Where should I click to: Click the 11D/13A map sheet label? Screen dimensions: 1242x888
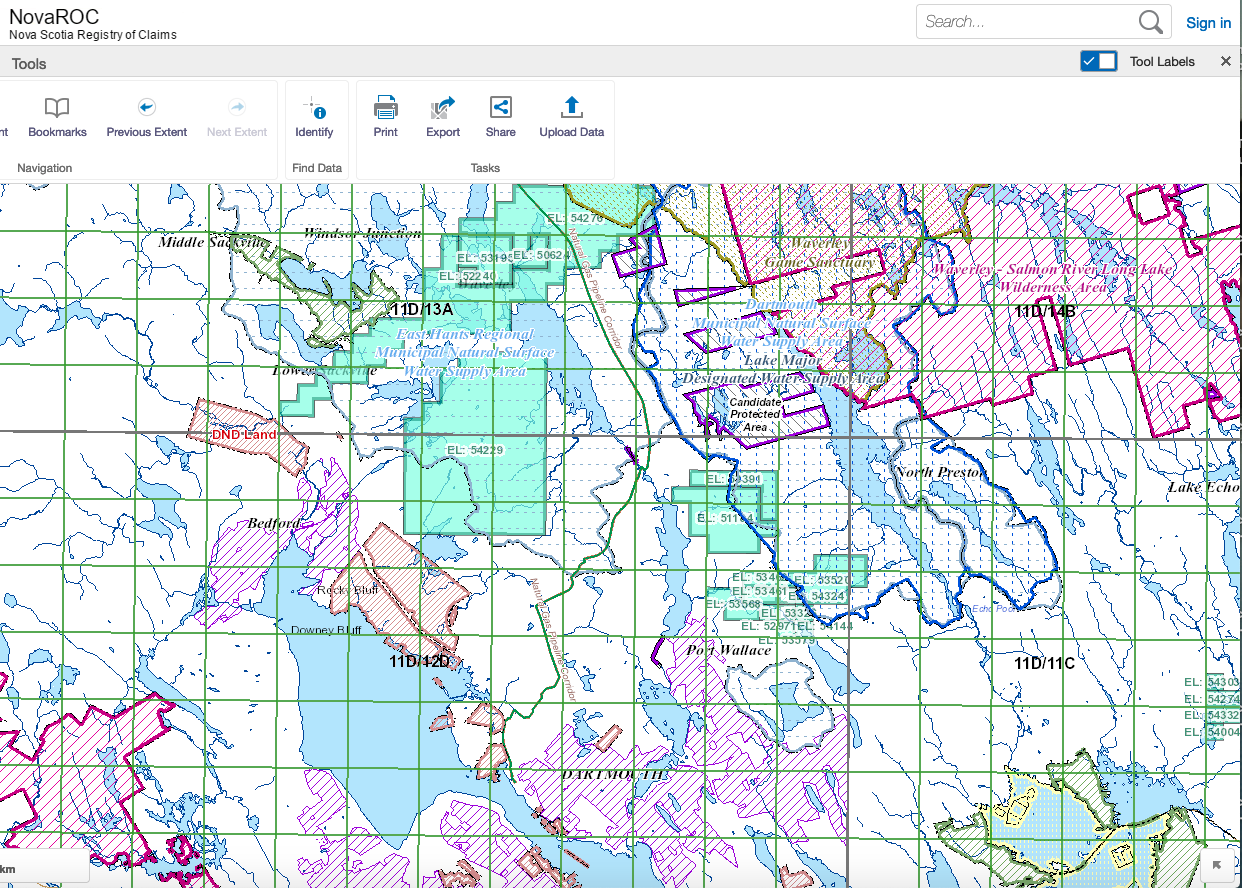[421, 309]
